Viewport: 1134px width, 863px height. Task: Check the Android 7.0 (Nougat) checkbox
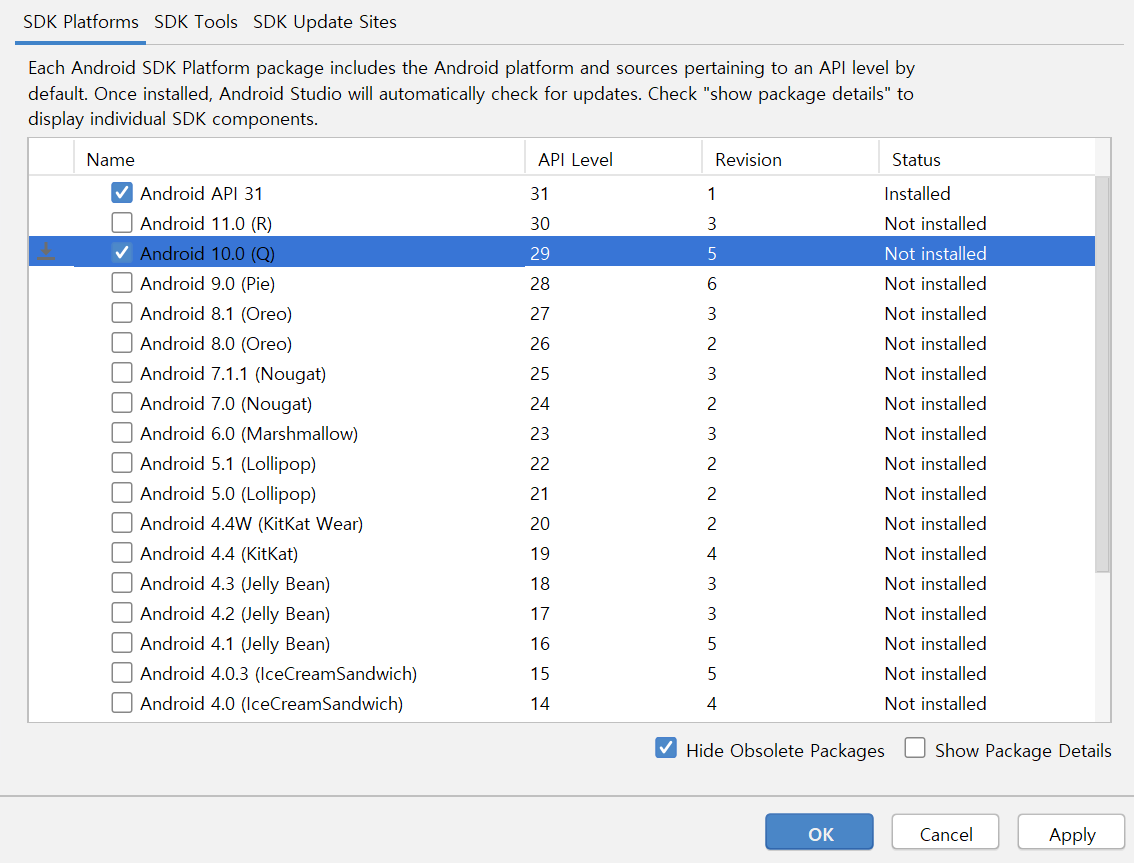click(x=122, y=403)
